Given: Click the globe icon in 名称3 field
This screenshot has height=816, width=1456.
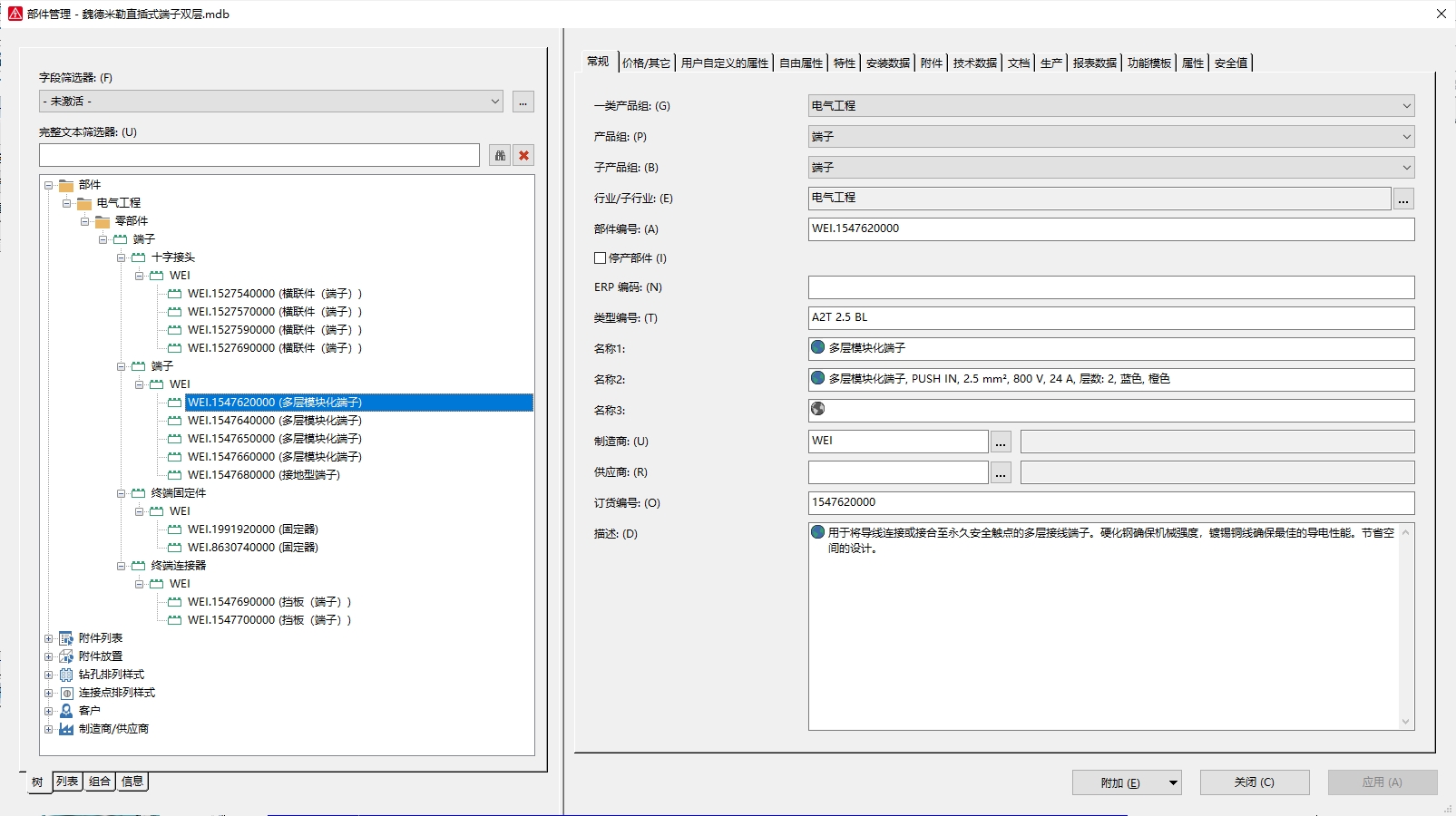Looking at the screenshot, I should pyautogui.click(x=818, y=410).
